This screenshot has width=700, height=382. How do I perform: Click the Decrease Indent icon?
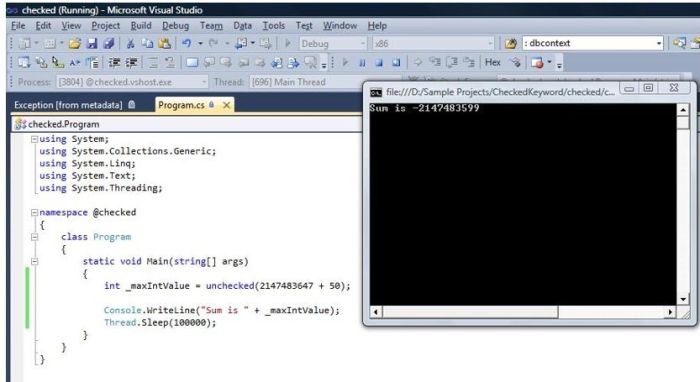point(114,62)
